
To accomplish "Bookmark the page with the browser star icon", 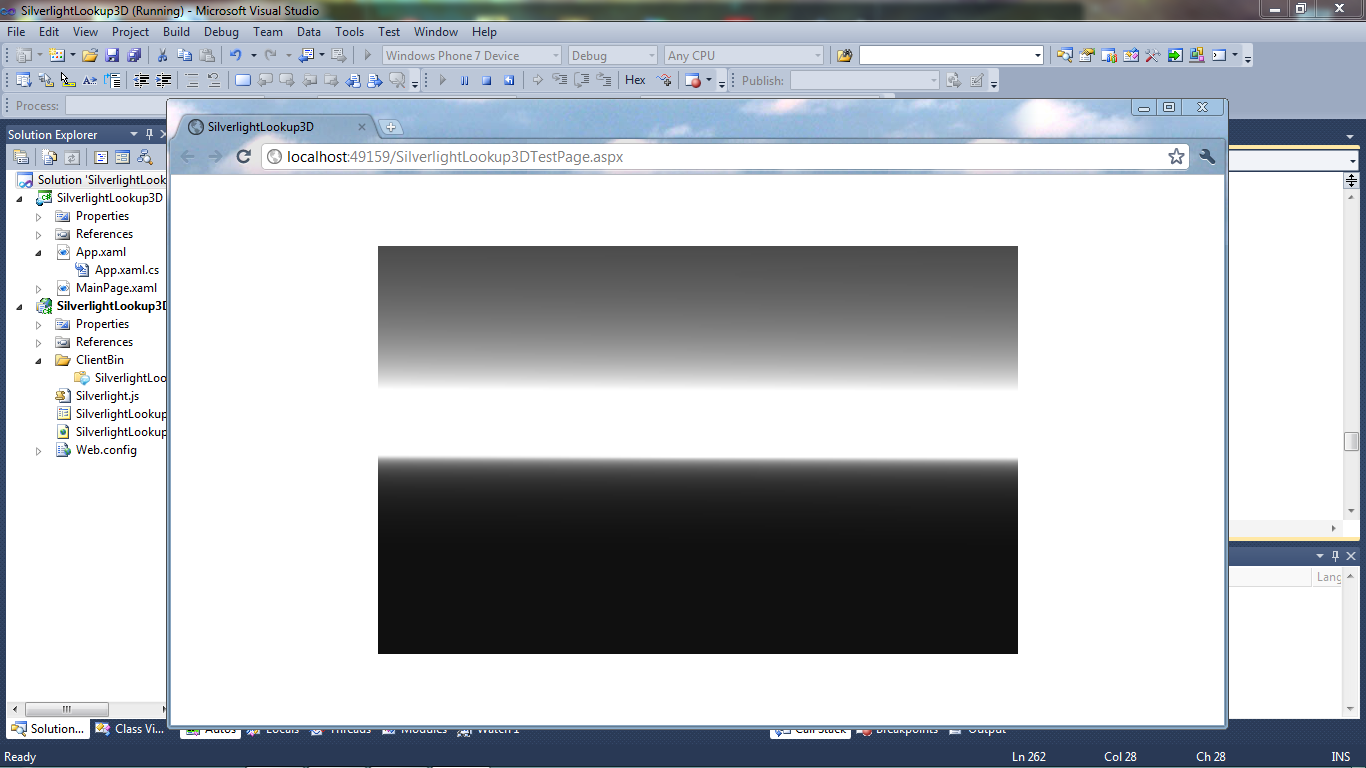I will point(1176,157).
